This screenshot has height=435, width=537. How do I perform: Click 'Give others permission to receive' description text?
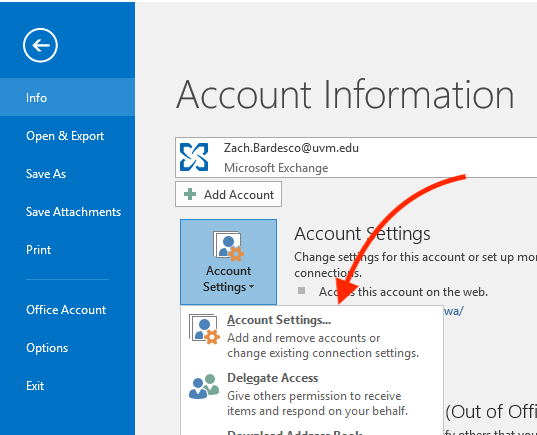[x=314, y=396]
